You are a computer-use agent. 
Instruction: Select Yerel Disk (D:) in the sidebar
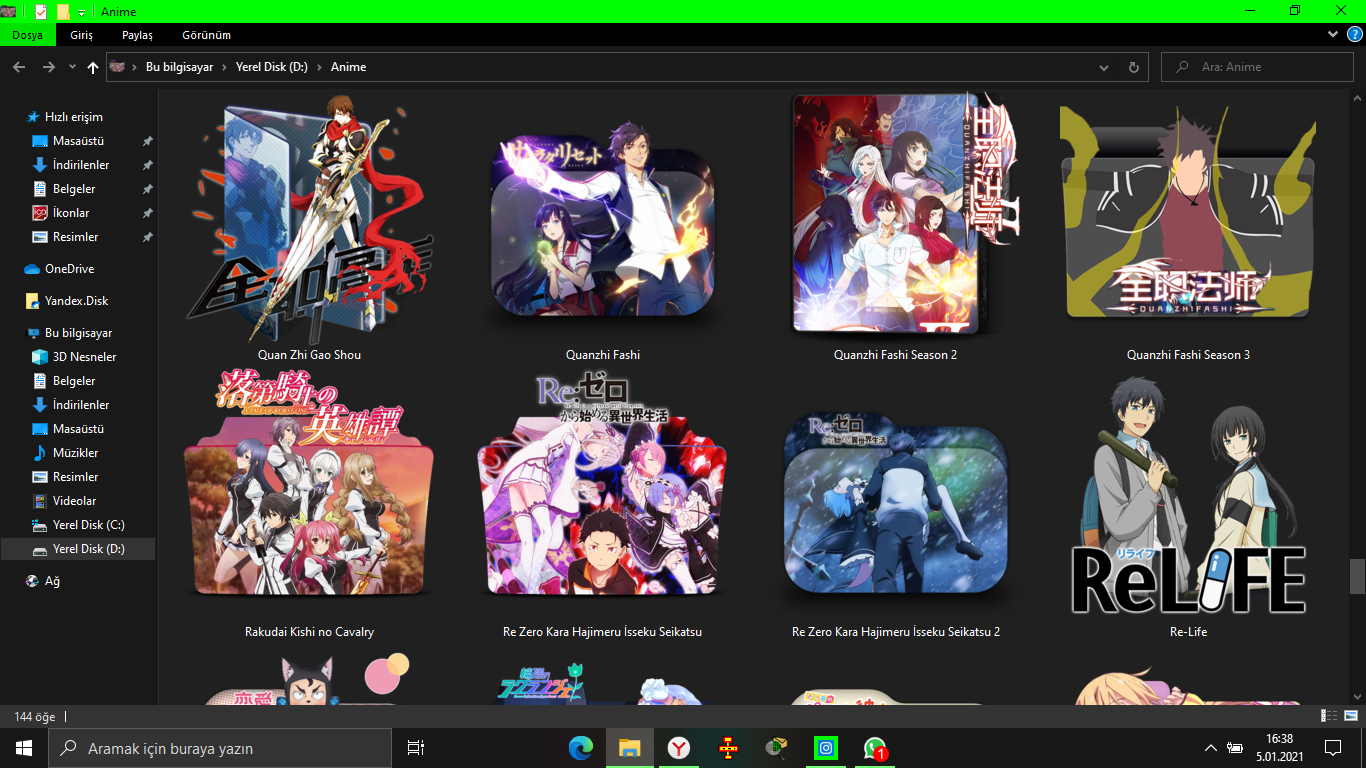[78, 549]
